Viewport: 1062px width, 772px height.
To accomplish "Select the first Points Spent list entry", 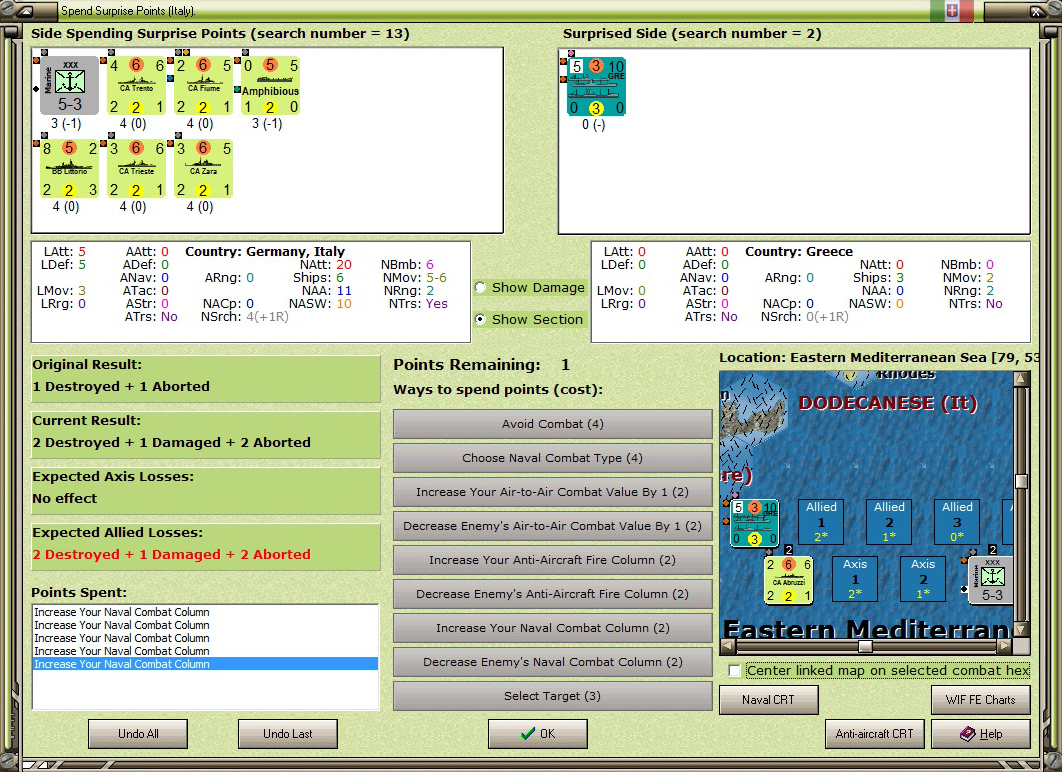I will click(x=205, y=612).
